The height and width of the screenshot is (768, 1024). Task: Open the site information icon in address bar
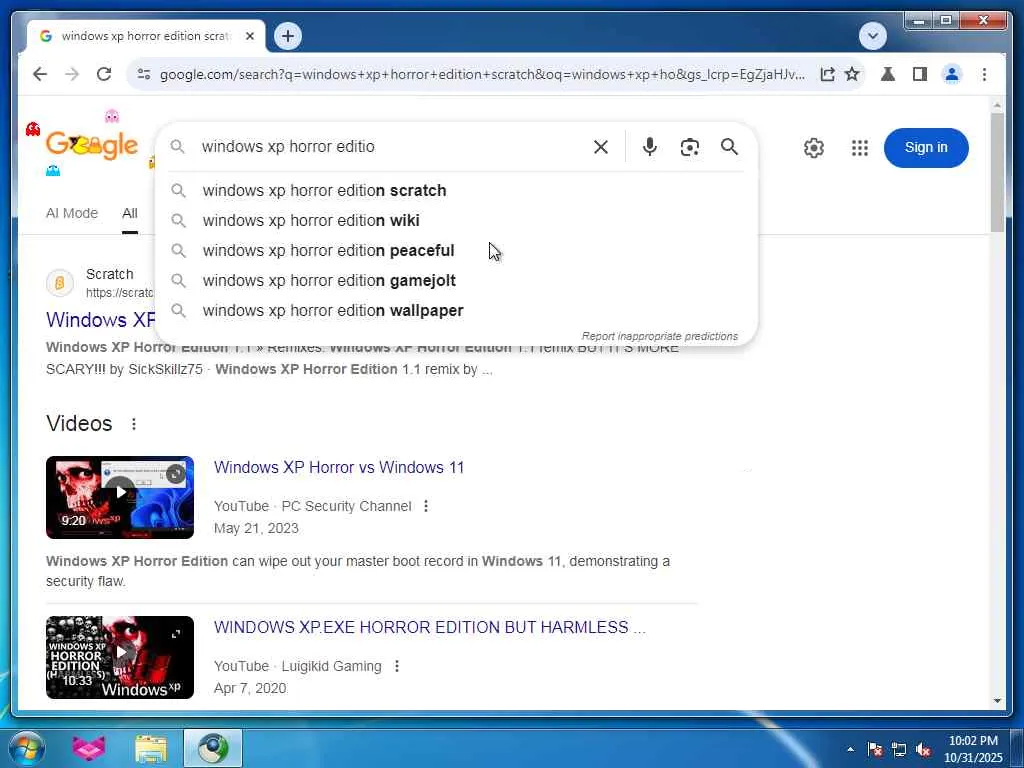point(144,74)
